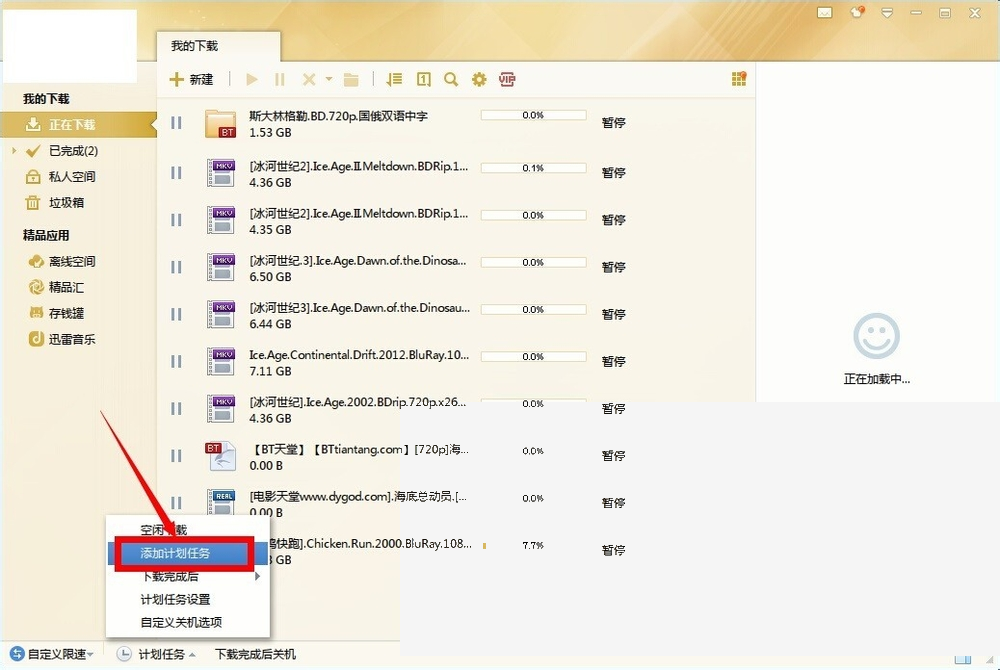1000x670 pixels.
Task: Toggle pause on Ice.Age.2002.BDrip task
Action: [176, 409]
